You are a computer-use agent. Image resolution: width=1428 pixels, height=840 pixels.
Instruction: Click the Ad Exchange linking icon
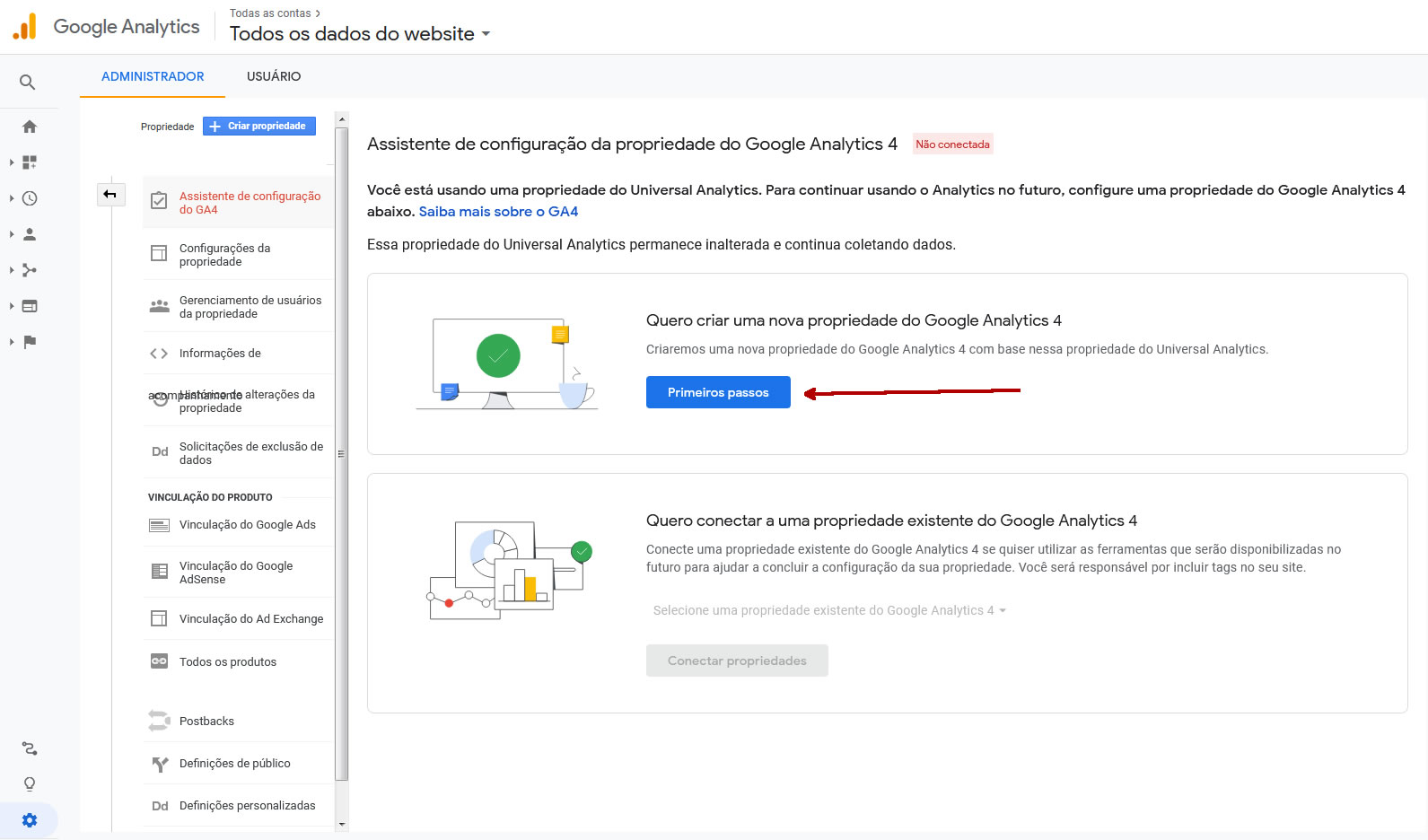click(x=159, y=618)
